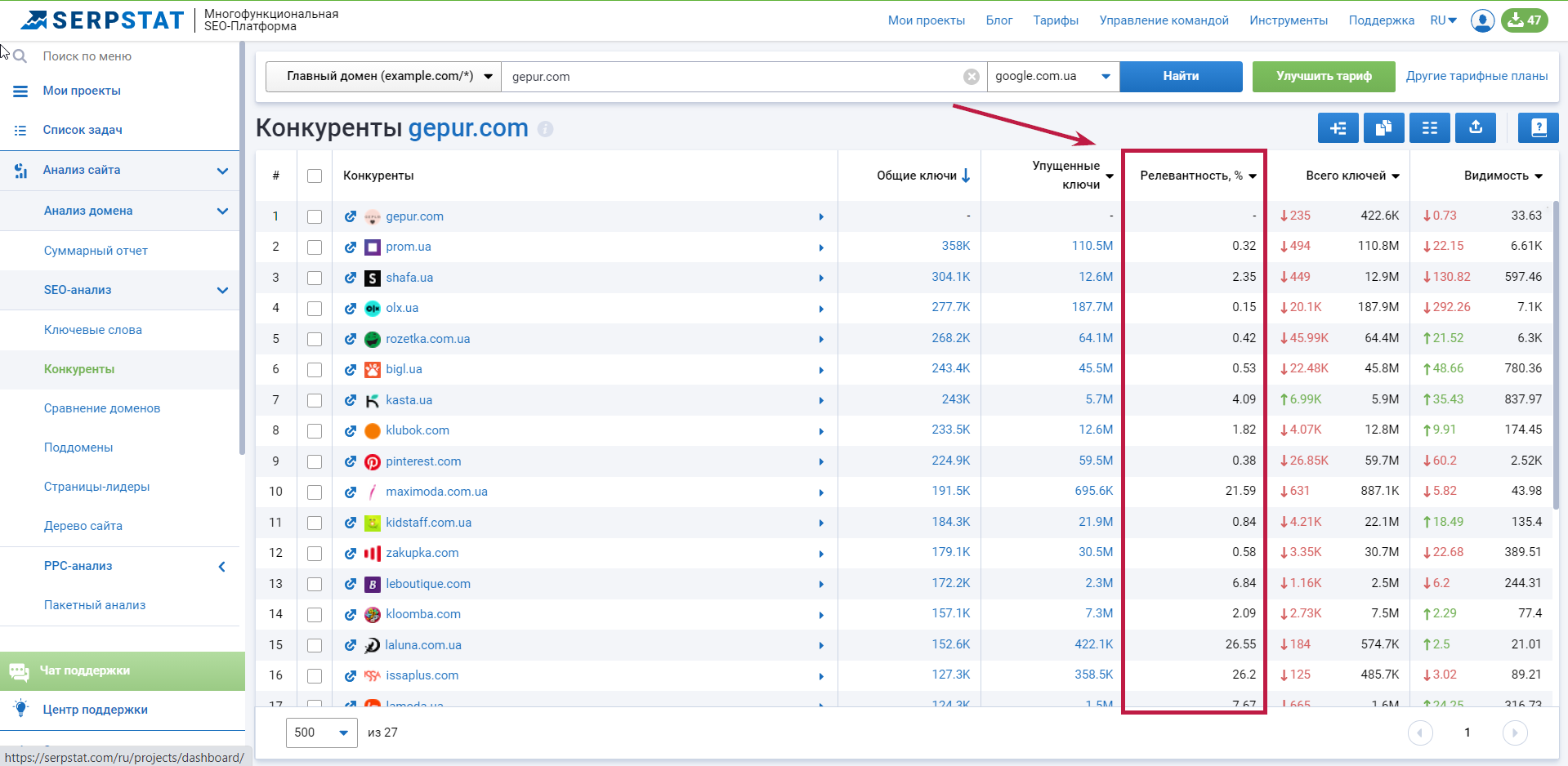Open the 500 rows-per-page dropdown
The width and height of the screenshot is (1568, 766).
point(321,733)
